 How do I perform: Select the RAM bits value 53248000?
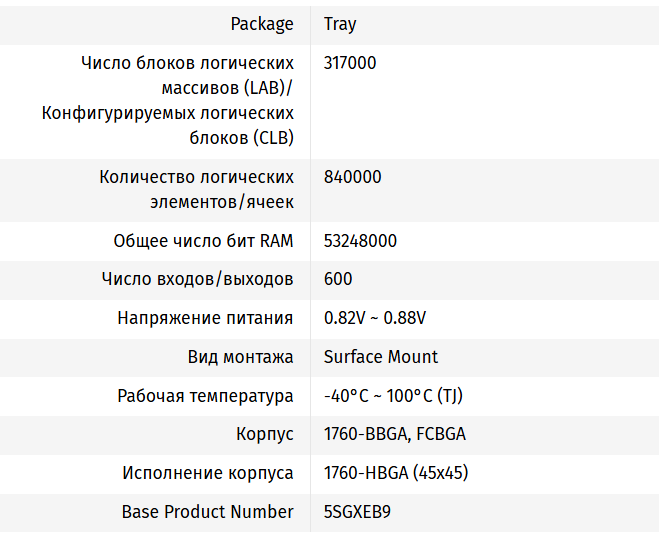pyautogui.click(x=360, y=241)
